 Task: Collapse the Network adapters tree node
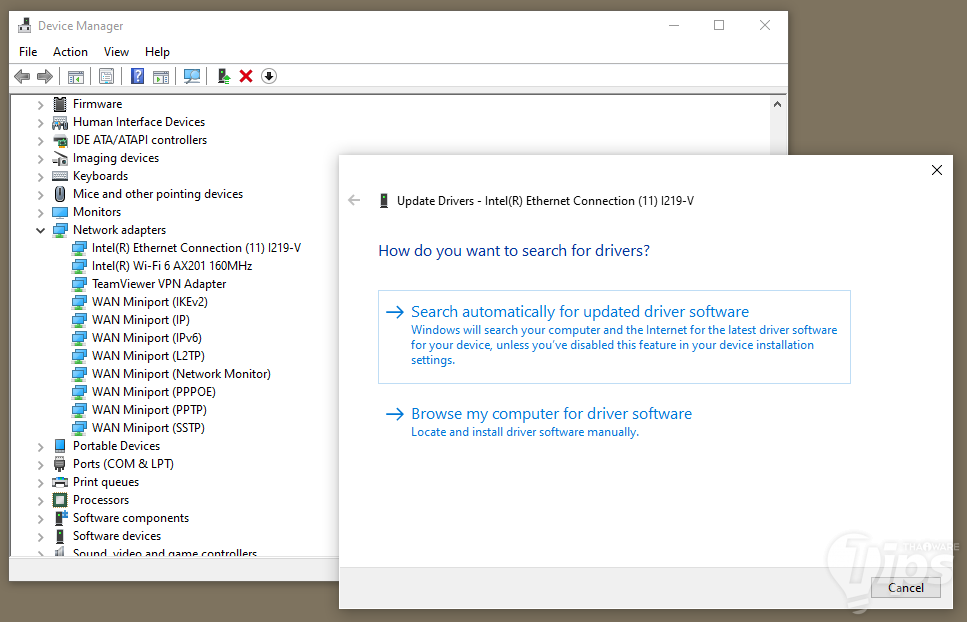(41, 230)
